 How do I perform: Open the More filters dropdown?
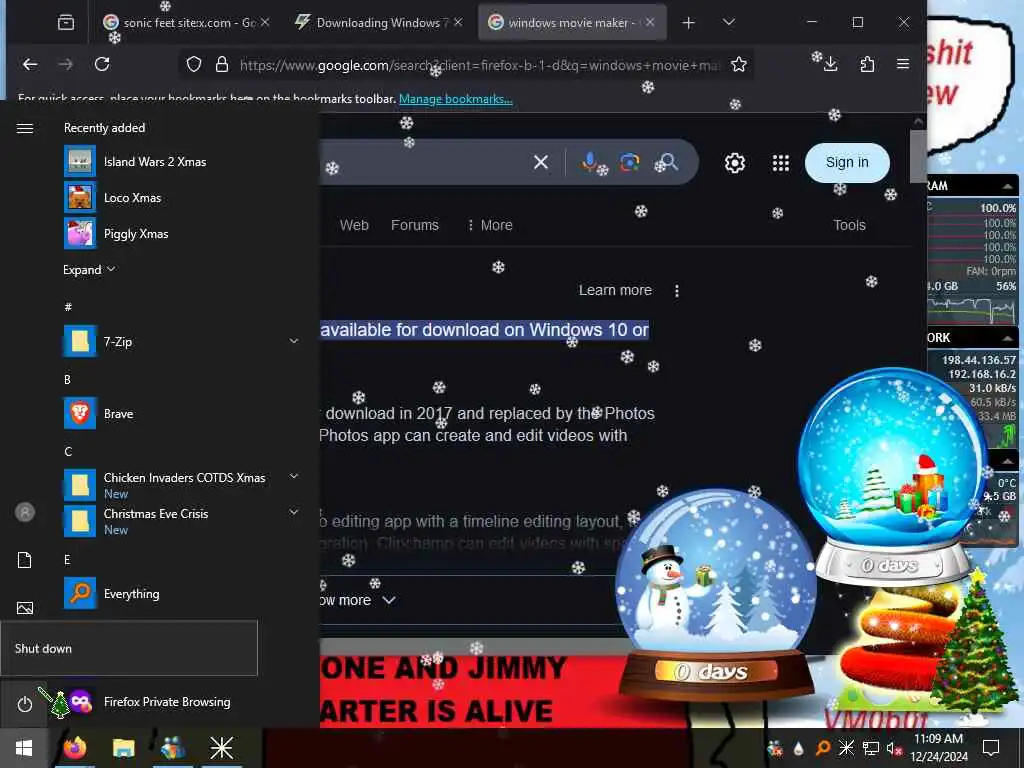click(490, 225)
